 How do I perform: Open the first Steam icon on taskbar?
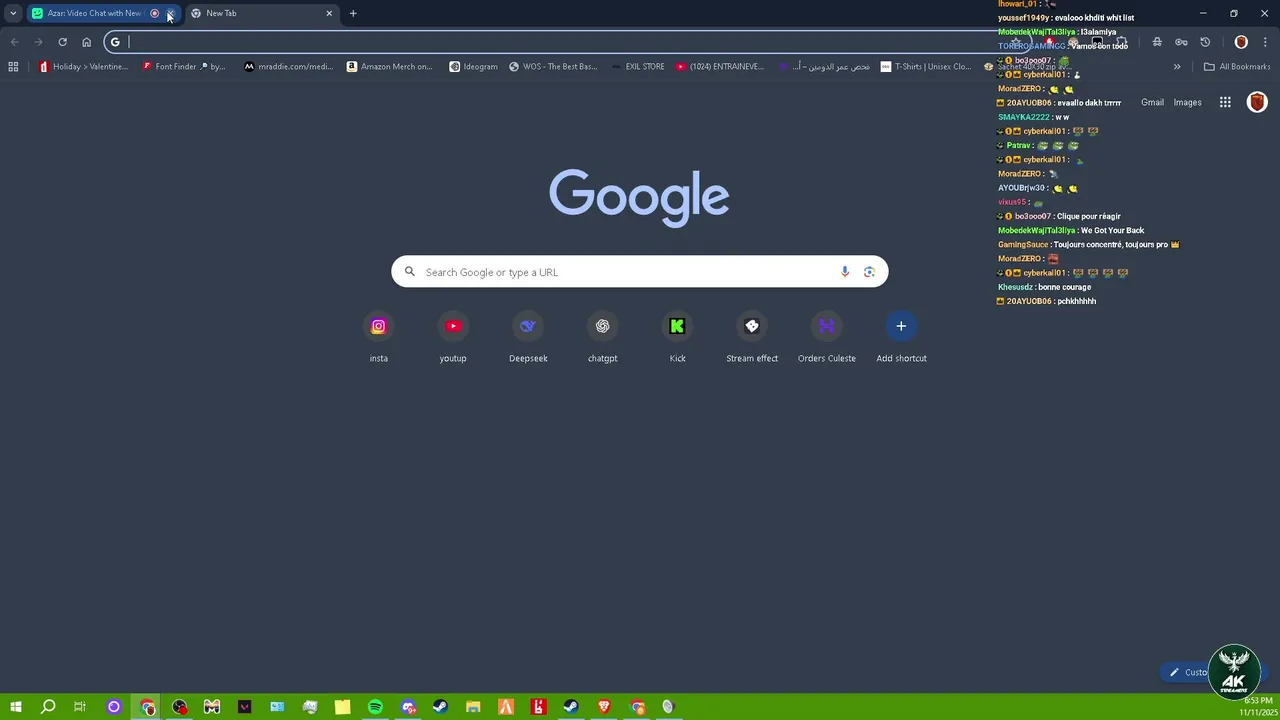(x=440, y=707)
